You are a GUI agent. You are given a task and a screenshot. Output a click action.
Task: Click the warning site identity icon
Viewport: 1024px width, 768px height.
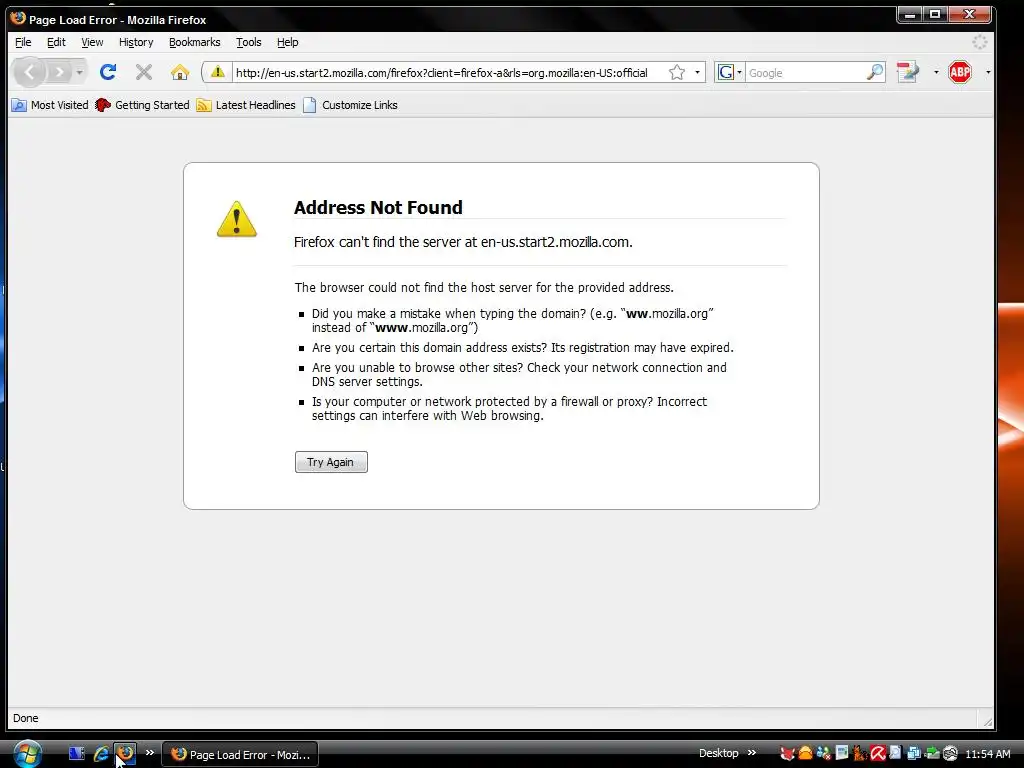[x=217, y=72]
